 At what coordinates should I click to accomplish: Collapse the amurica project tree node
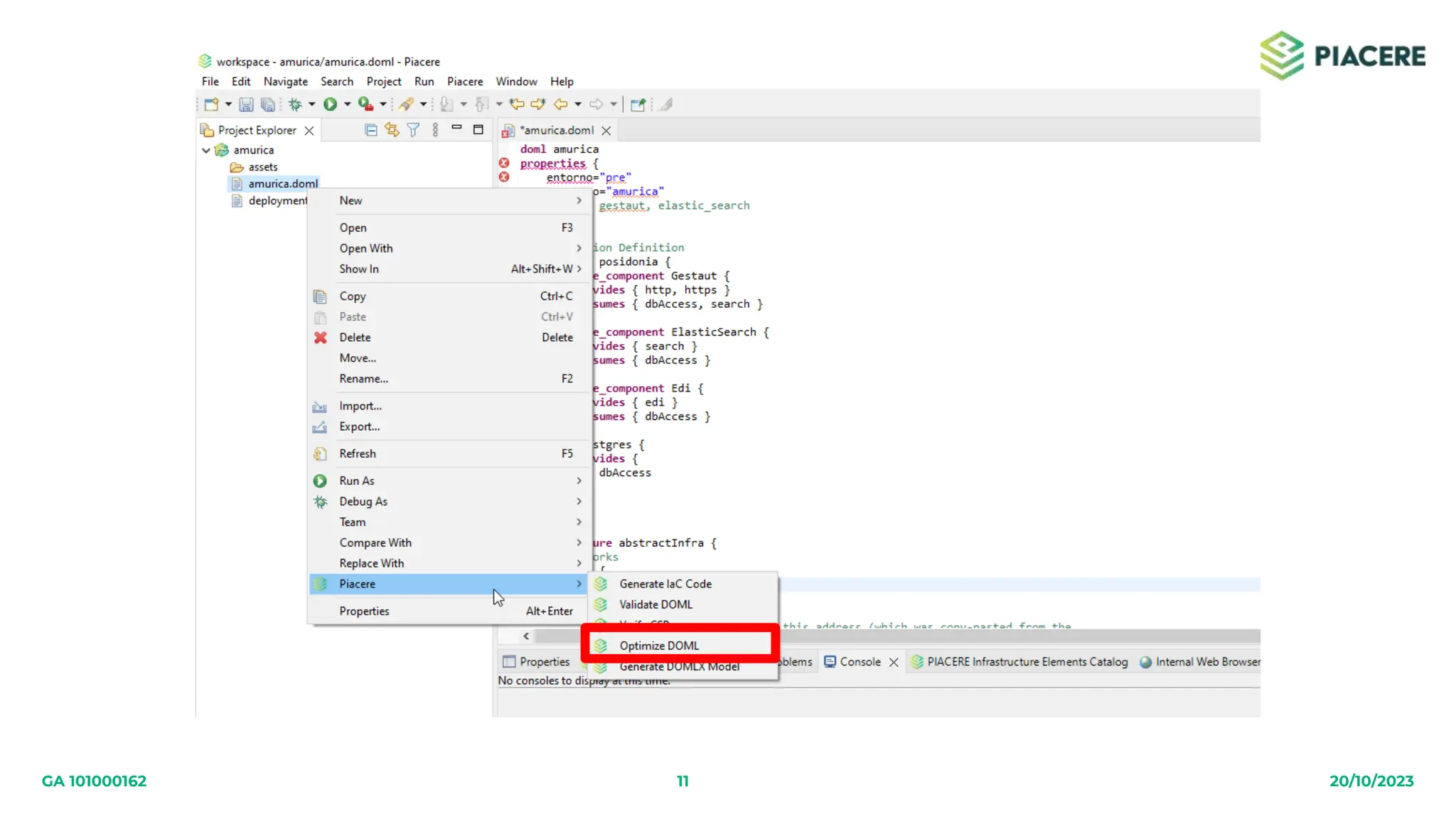206,150
